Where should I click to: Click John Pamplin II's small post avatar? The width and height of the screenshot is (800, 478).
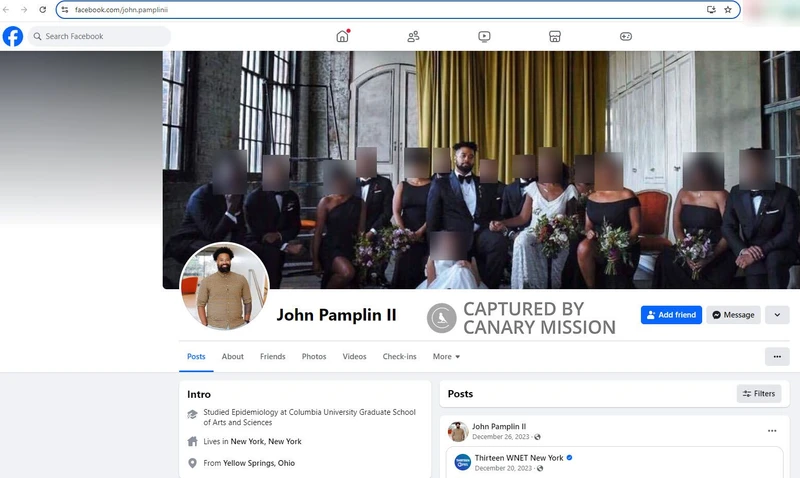point(458,432)
